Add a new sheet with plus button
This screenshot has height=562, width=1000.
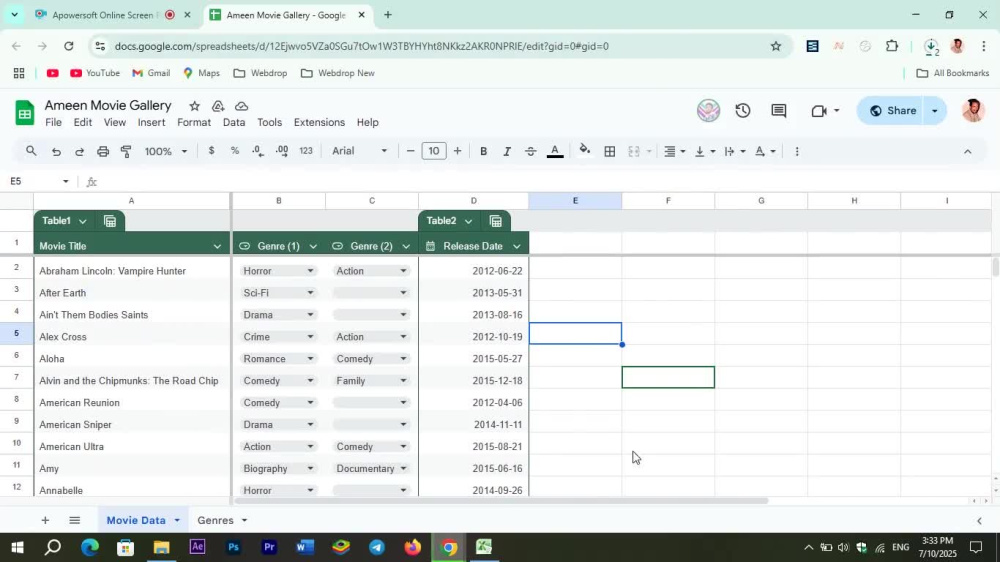[x=45, y=521]
